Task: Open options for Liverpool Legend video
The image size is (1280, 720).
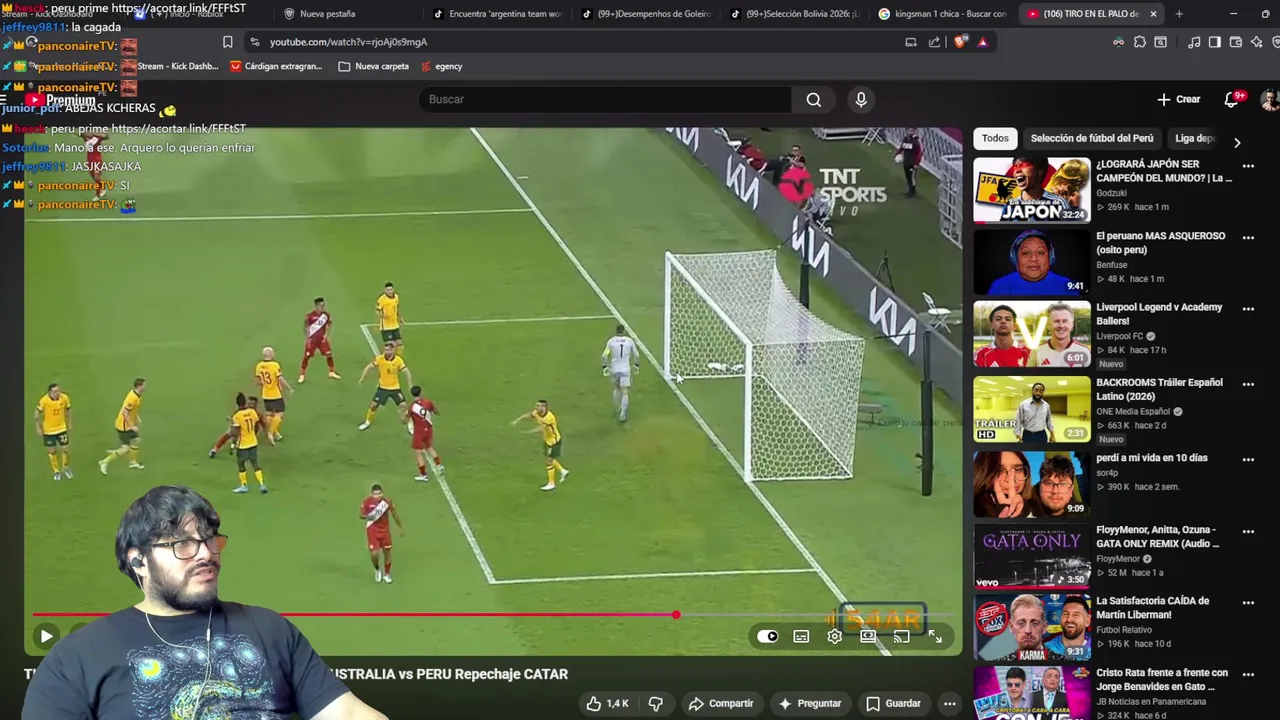Action: click(1248, 309)
